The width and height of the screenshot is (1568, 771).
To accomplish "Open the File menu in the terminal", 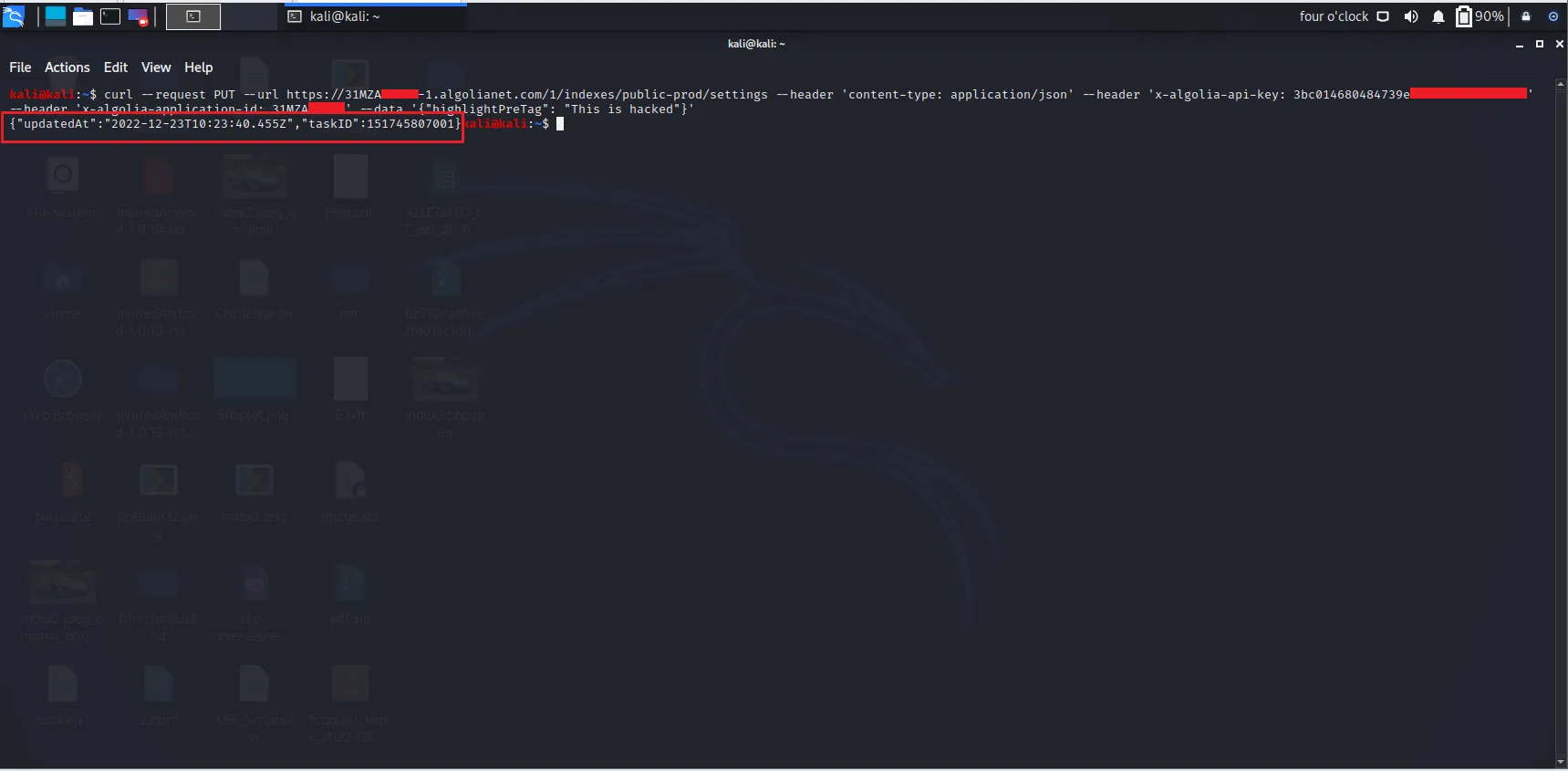I will 20,68.
